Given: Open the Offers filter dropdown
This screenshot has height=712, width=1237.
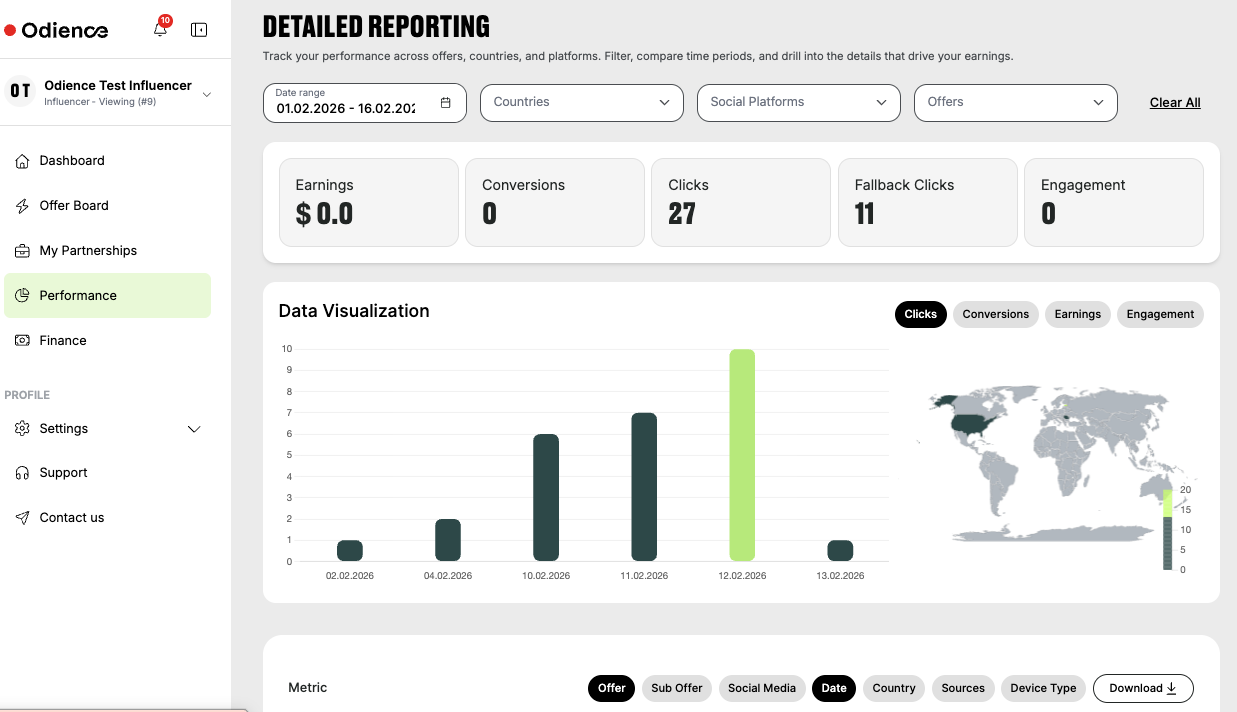Looking at the screenshot, I should click(x=1015, y=102).
